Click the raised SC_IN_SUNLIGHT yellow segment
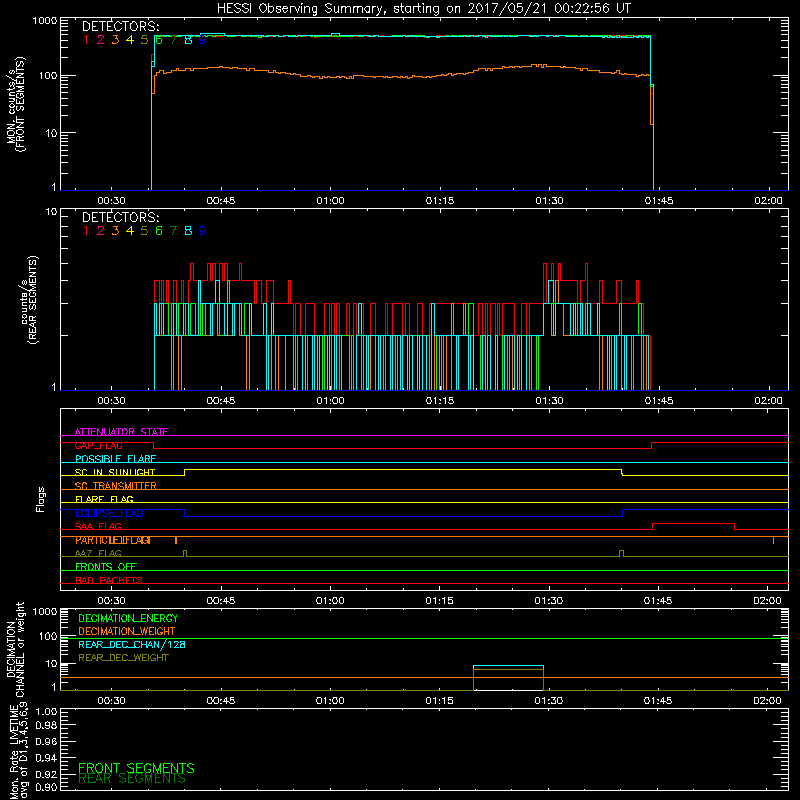 pyautogui.click(x=403, y=469)
